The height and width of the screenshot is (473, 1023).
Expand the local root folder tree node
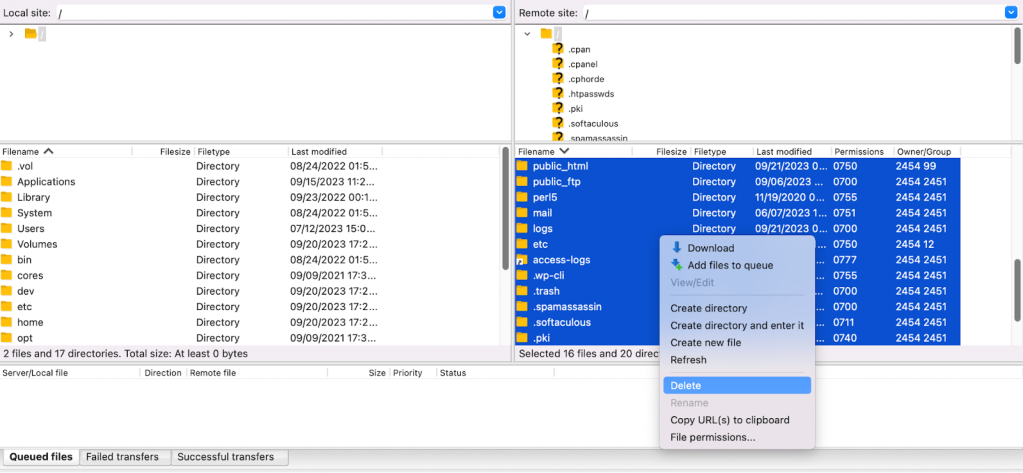[11, 34]
